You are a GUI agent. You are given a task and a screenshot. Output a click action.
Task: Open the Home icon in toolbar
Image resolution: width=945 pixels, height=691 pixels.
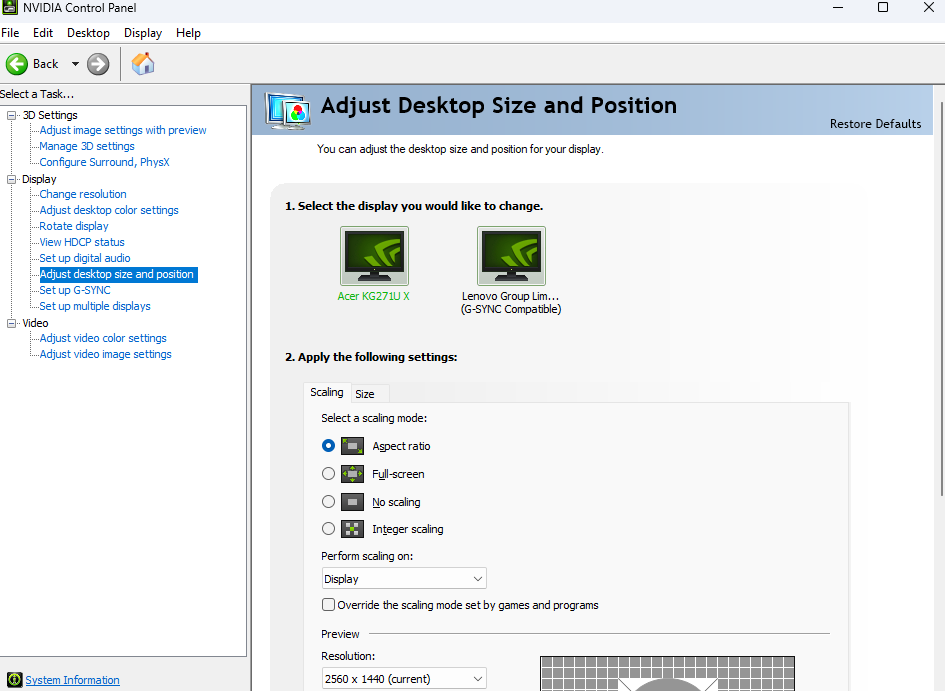[143, 63]
